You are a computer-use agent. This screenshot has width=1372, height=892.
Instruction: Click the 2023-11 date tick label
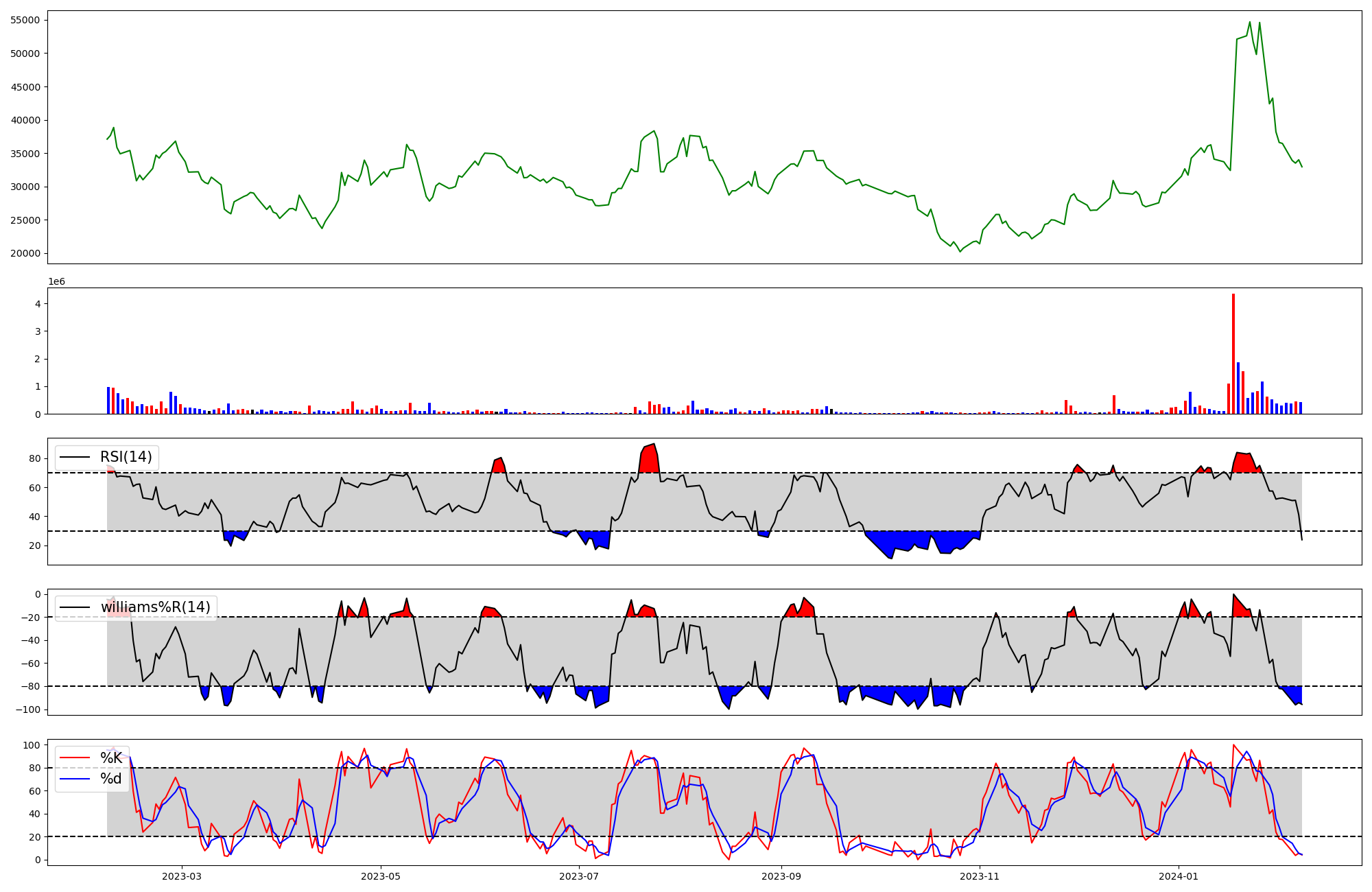click(980, 876)
